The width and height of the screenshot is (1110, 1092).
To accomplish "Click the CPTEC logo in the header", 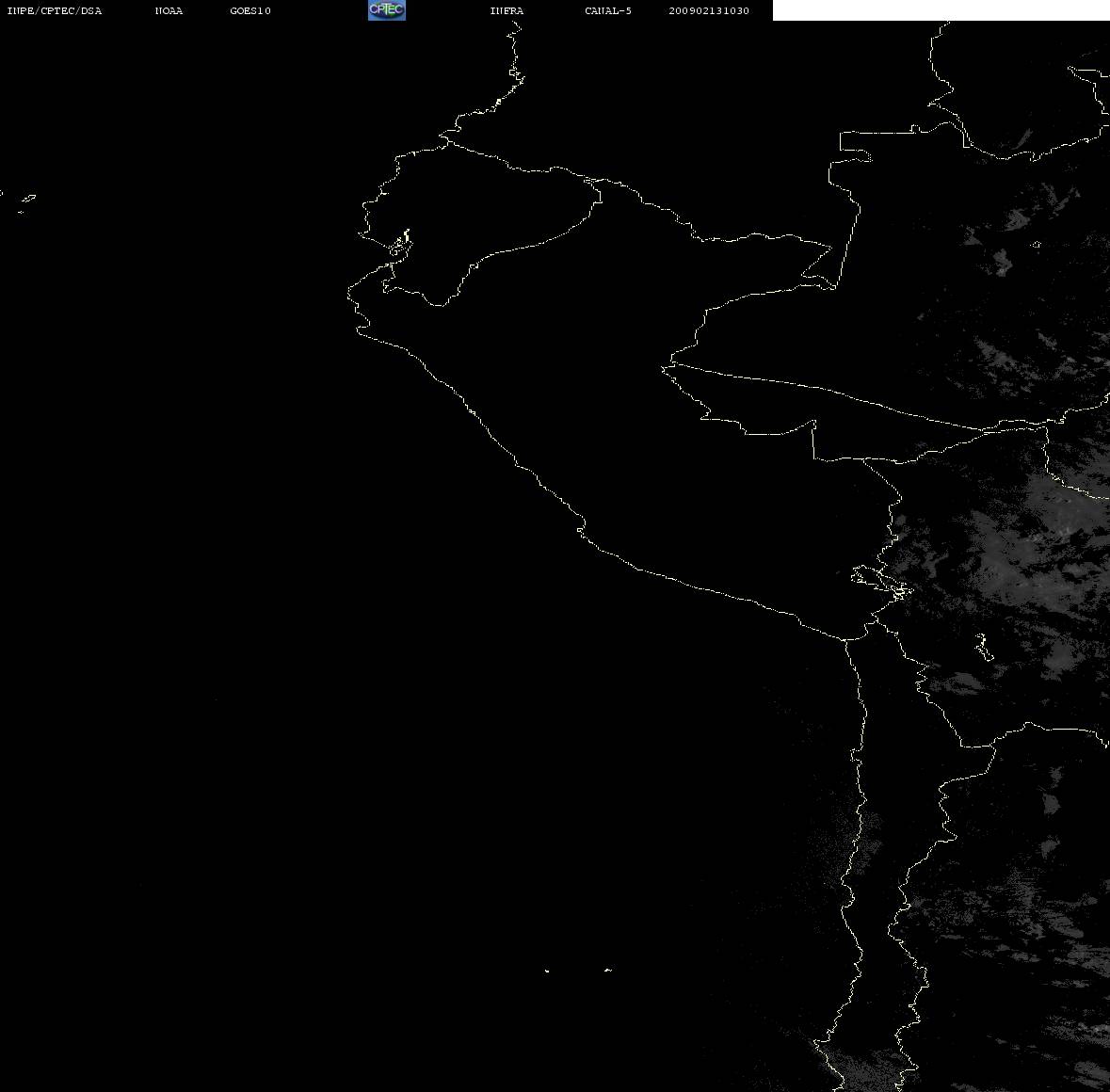I will 387,10.
